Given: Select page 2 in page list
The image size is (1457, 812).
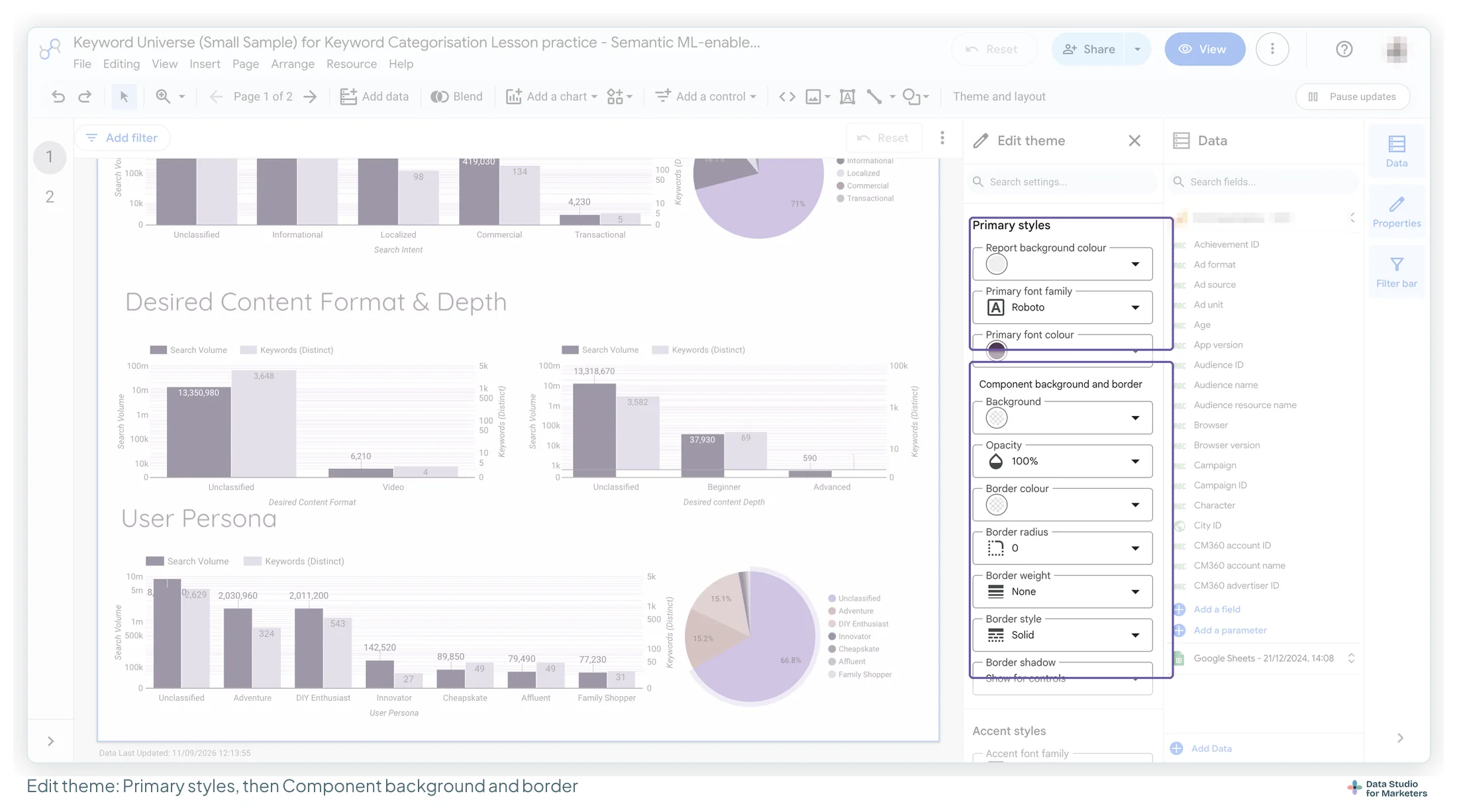Looking at the screenshot, I should (50, 197).
